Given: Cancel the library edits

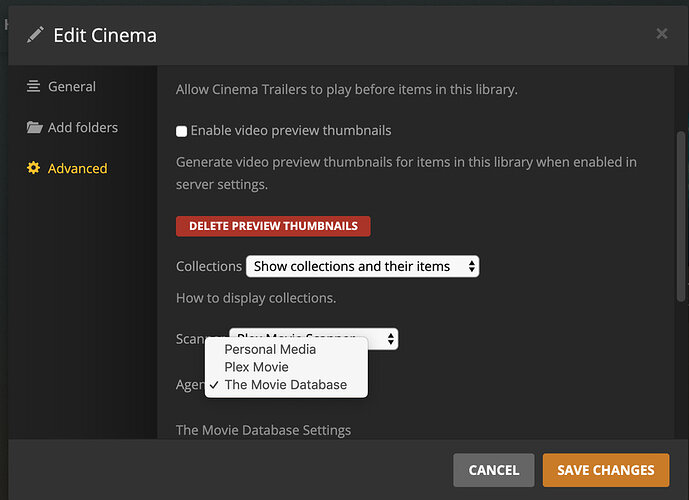Looking at the screenshot, I should tap(493, 470).
